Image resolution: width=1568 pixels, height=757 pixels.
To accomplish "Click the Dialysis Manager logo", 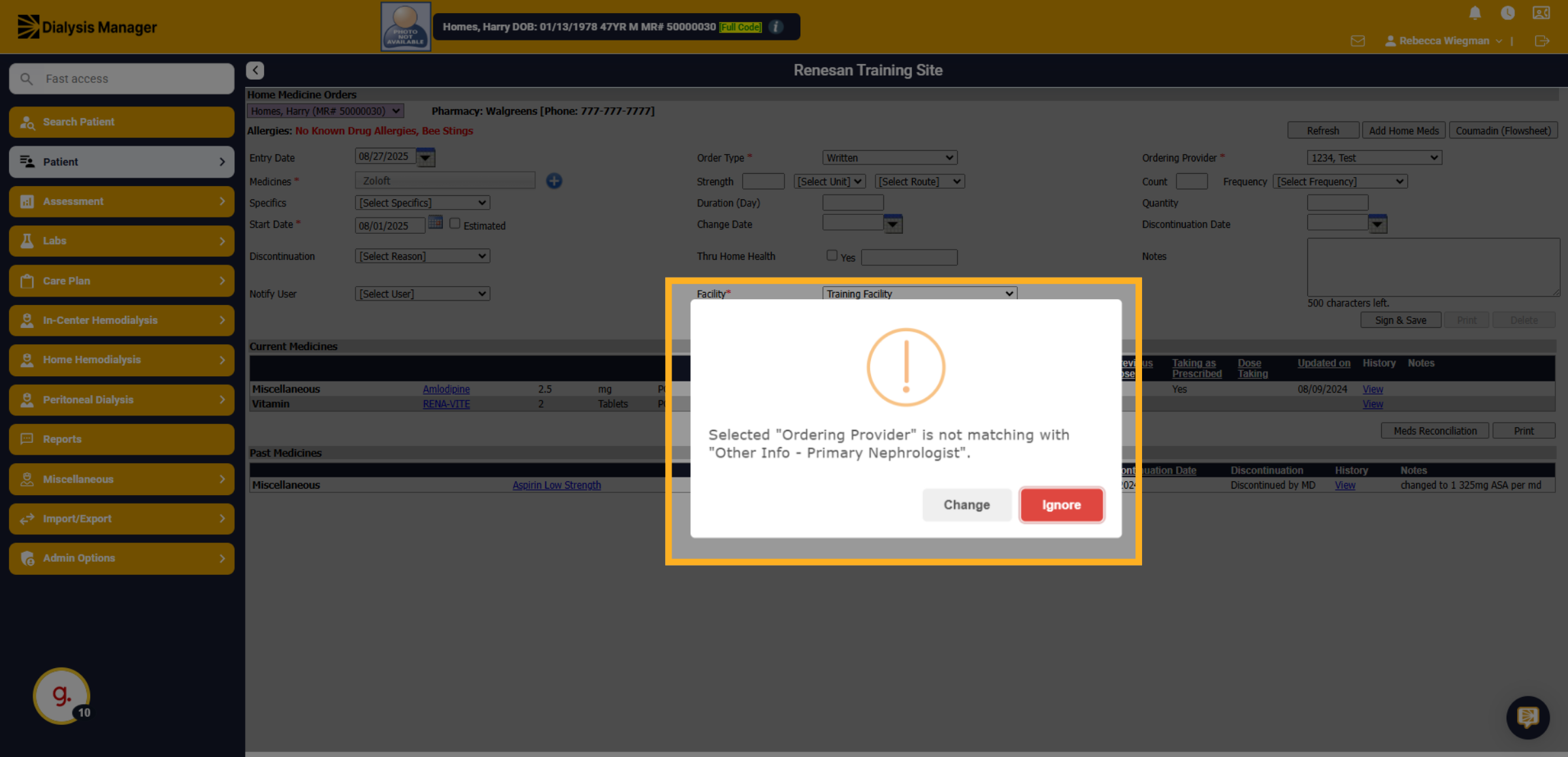I will [x=87, y=27].
